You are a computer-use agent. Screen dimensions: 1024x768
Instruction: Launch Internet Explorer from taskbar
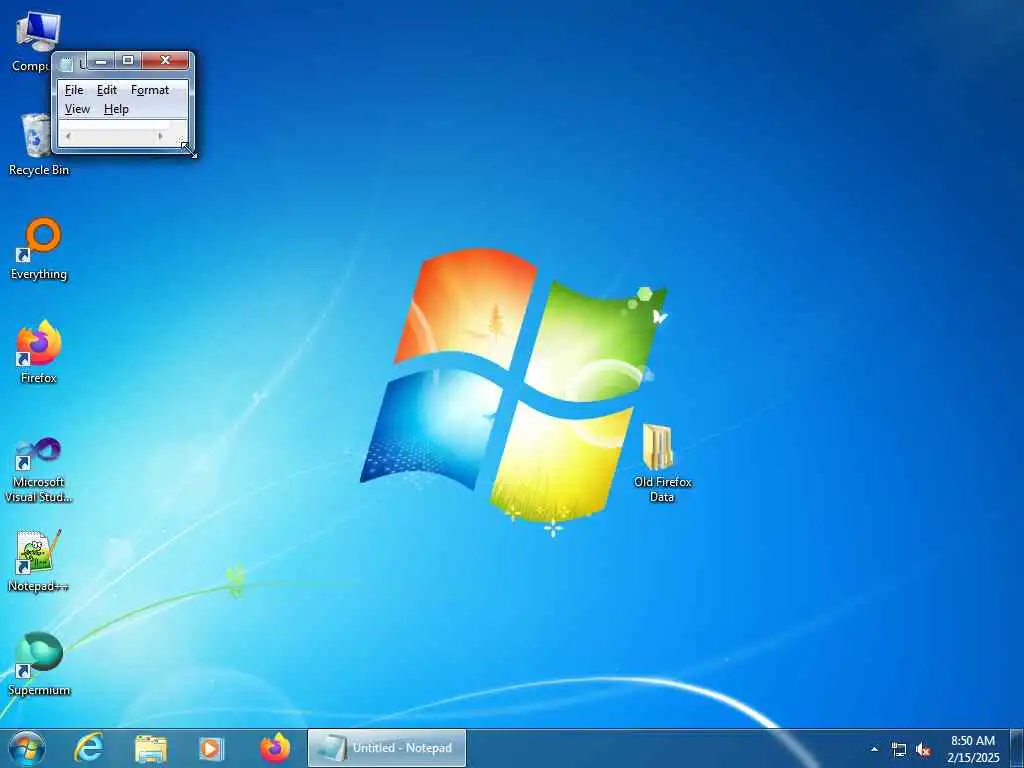pyautogui.click(x=88, y=748)
